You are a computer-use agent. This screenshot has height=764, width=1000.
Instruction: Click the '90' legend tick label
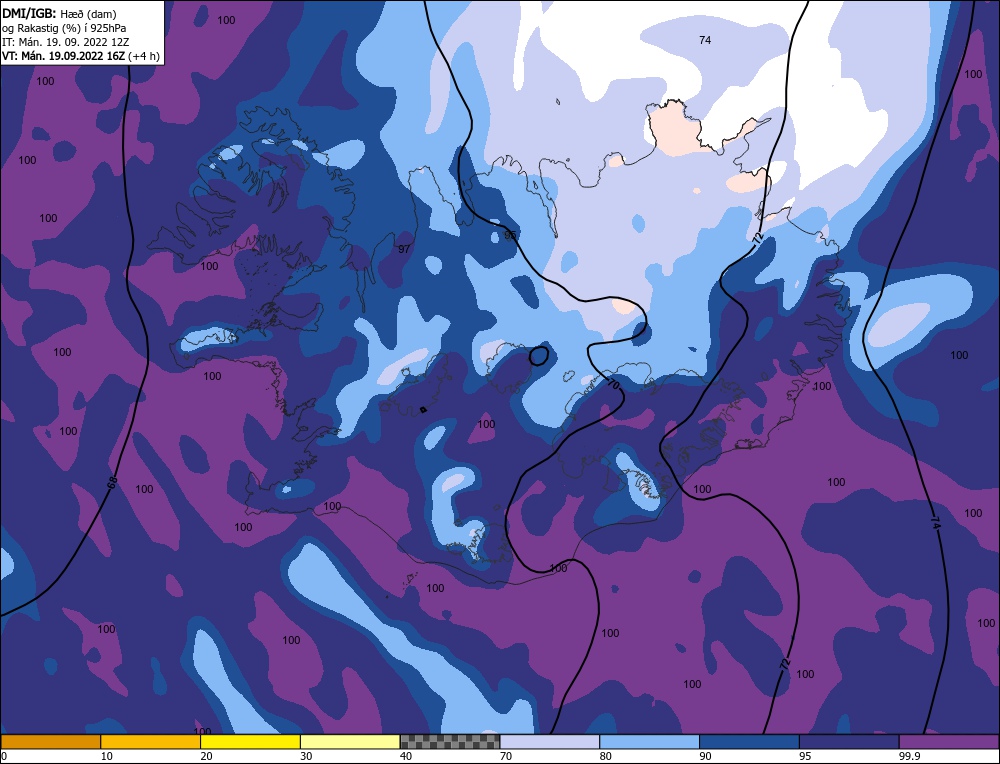point(705,756)
